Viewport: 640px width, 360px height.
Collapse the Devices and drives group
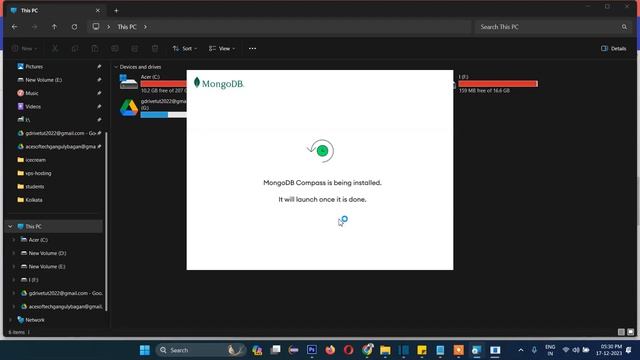pyautogui.click(x=116, y=67)
